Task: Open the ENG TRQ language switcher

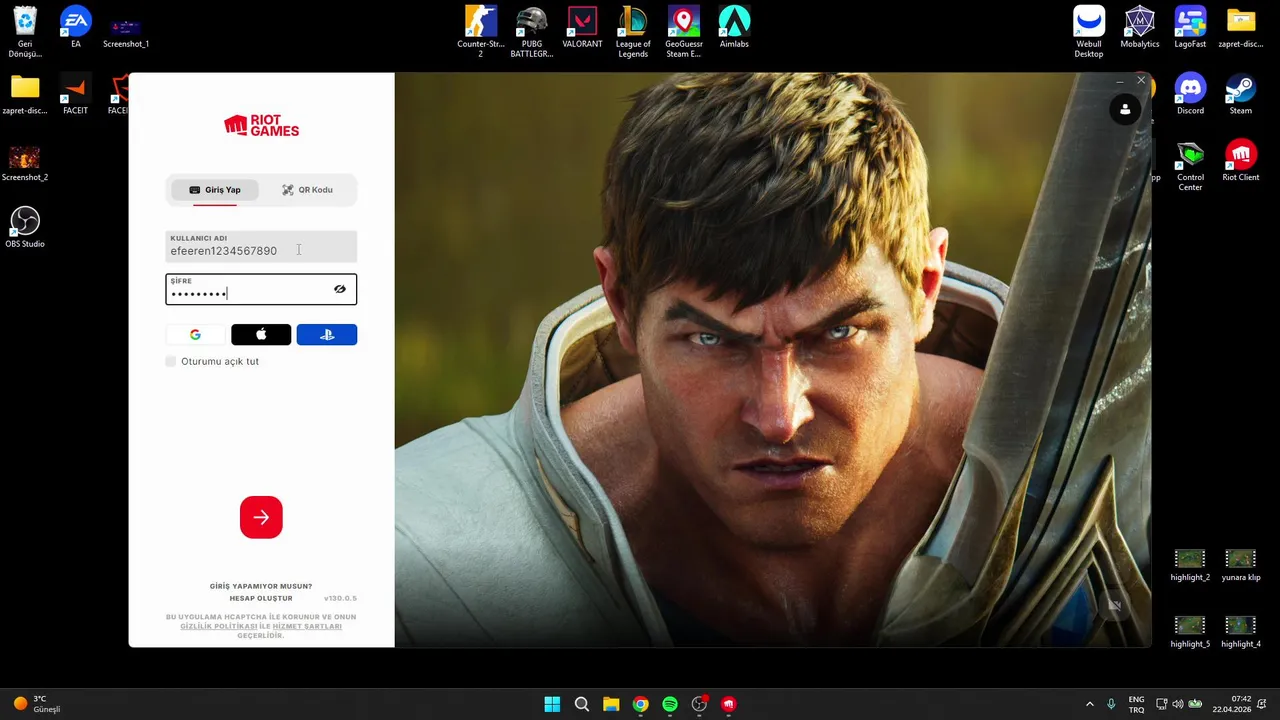Action: pyautogui.click(x=1137, y=704)
